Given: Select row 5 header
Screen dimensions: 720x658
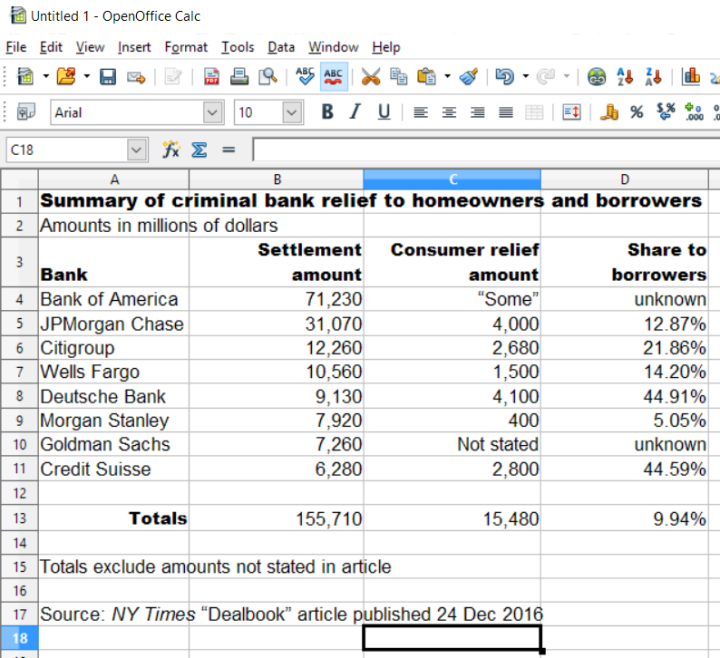Looking at the screenshot, I should pyautogui.click(x=19, y=323).
